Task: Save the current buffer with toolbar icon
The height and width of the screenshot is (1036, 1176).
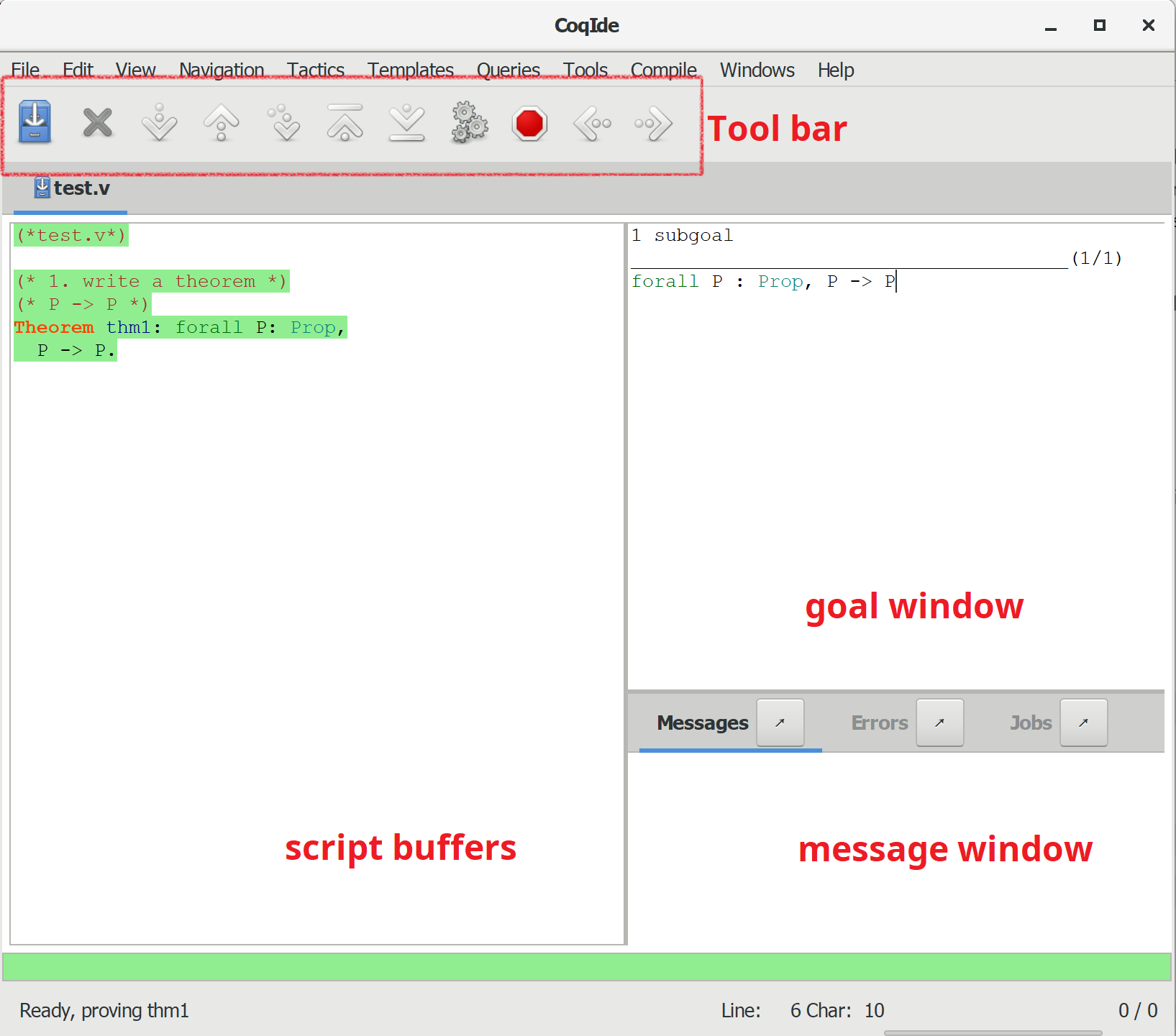Action: 35,122
